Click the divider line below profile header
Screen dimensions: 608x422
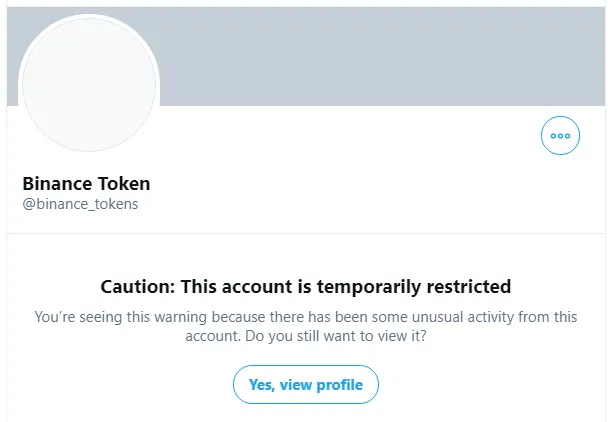(306, 233)
